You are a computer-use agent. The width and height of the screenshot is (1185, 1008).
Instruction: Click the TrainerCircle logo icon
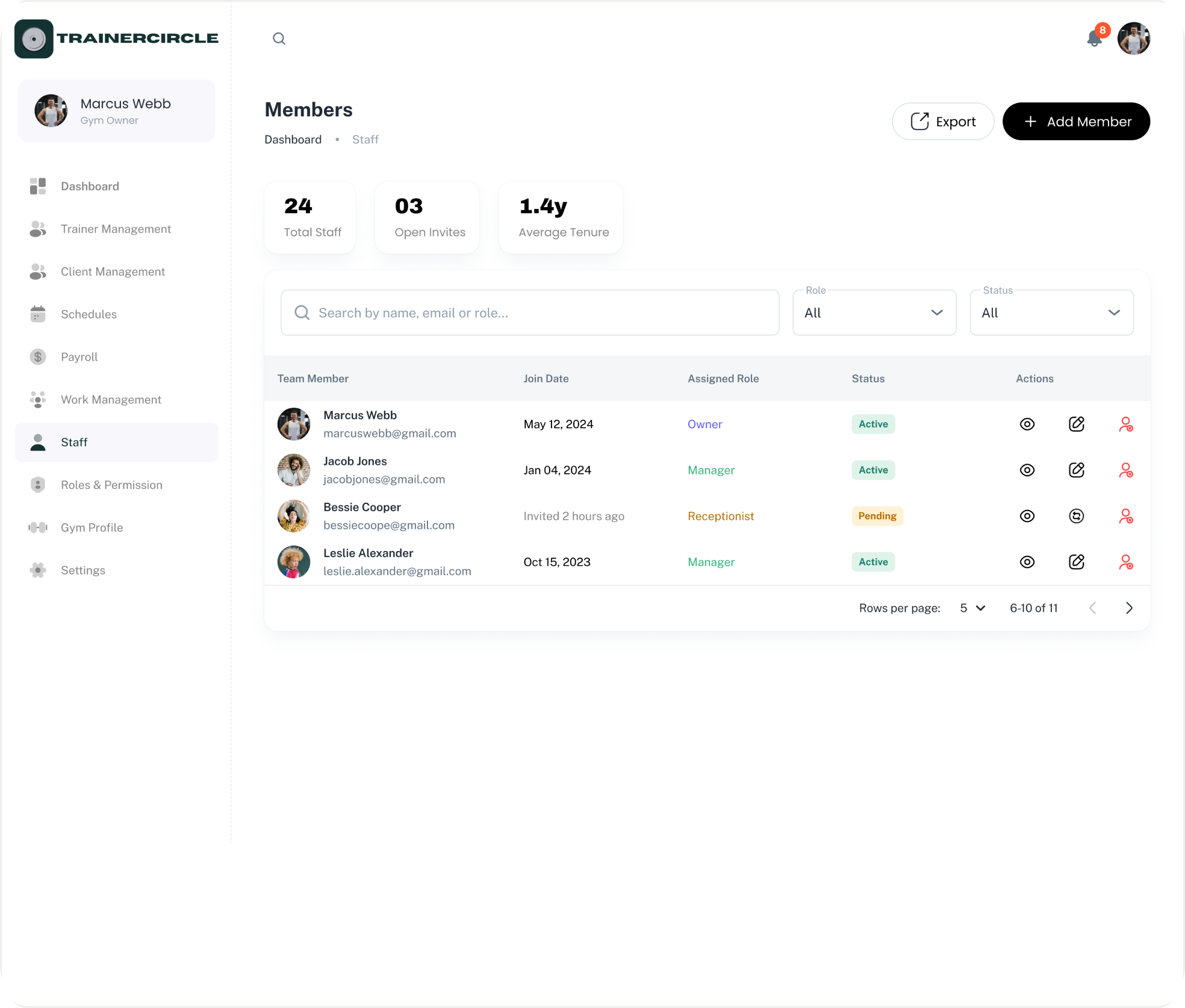tap(34, 39)
